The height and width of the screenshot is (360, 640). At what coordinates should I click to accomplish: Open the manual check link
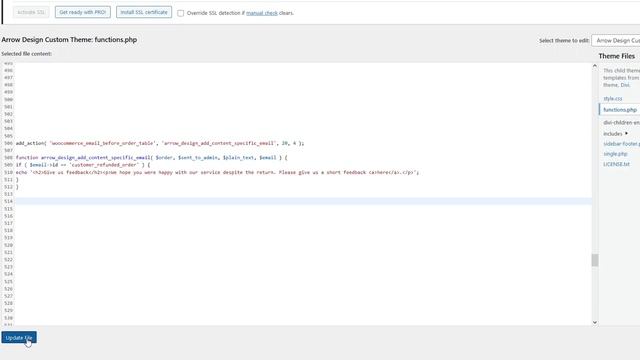(262, 13)
